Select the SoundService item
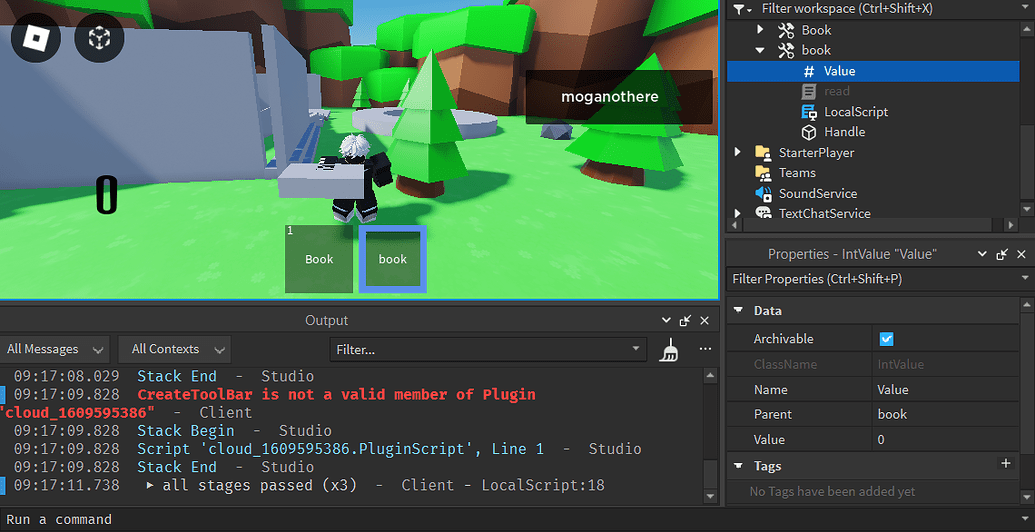The height and width of the screenshot is (532, 1035). [x=817, y=193]
